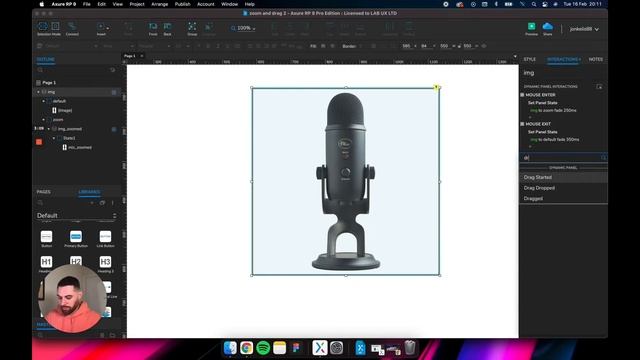
Task: Open the View menu
Action: pyautogui.click(x=118, y=4)
